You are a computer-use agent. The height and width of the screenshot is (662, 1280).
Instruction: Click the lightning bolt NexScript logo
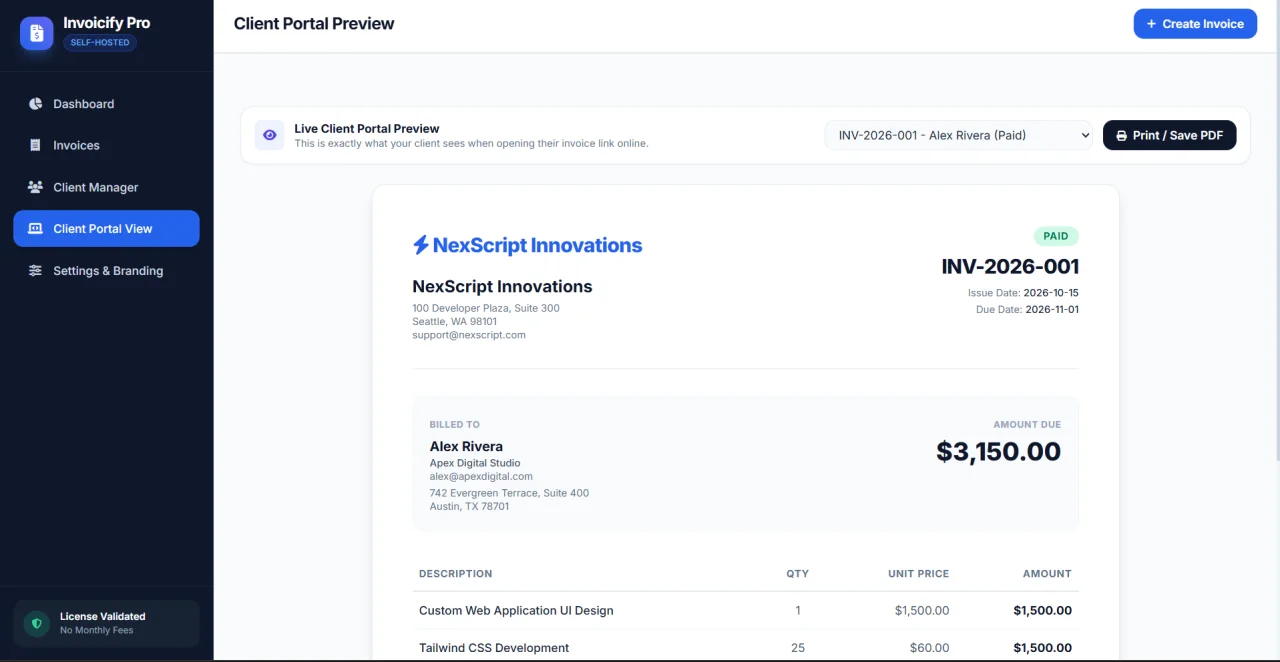coord(420,245)
